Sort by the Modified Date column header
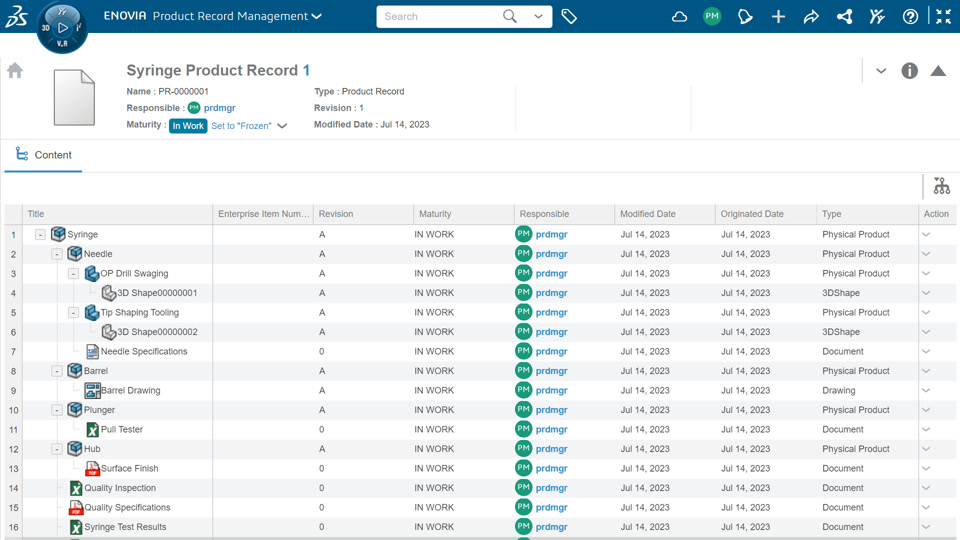 point(648,214)
